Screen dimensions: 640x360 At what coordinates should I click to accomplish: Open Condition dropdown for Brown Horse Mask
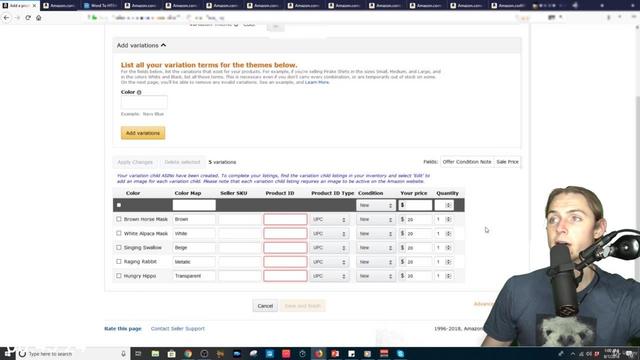tap(376, 220)
